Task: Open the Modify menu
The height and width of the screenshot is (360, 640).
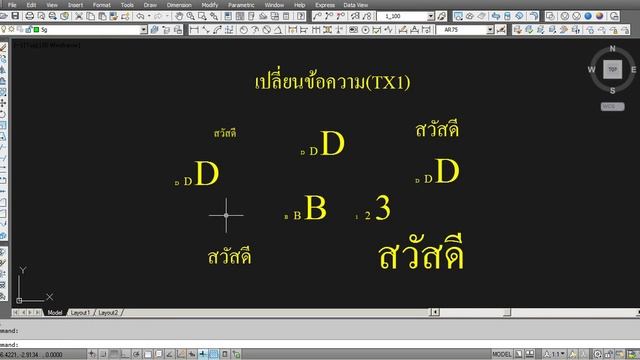Action: click(209, 5)
